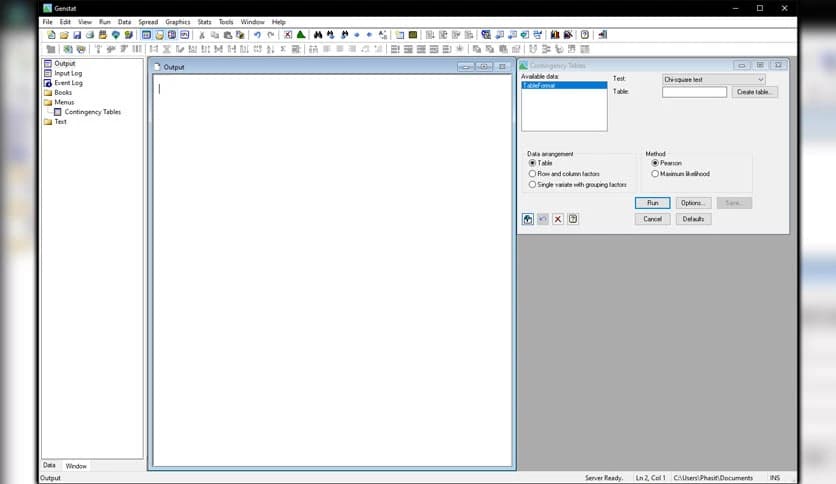
Task: Click the help icon at dialog bottom
Action: [573, 219]
